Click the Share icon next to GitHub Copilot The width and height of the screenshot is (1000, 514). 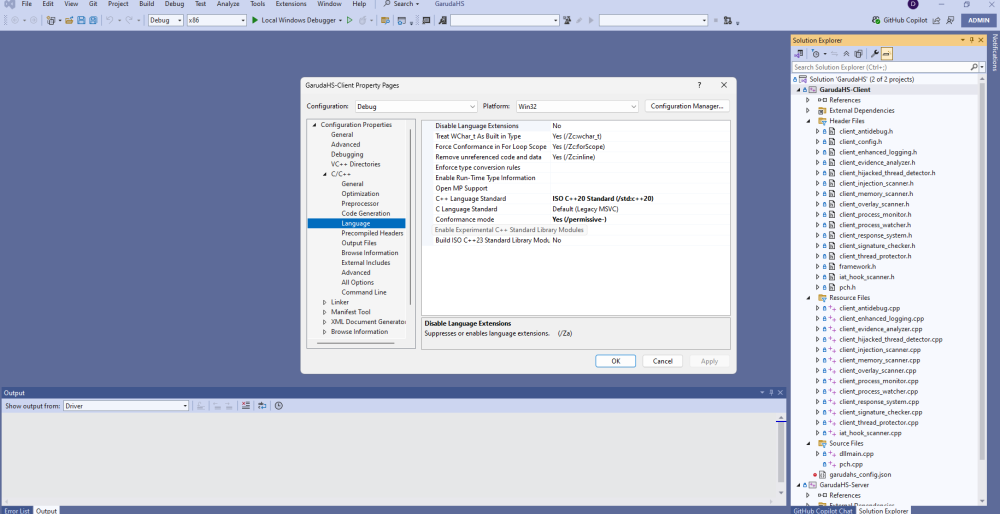pyautogui.click(x=936, y=20)
